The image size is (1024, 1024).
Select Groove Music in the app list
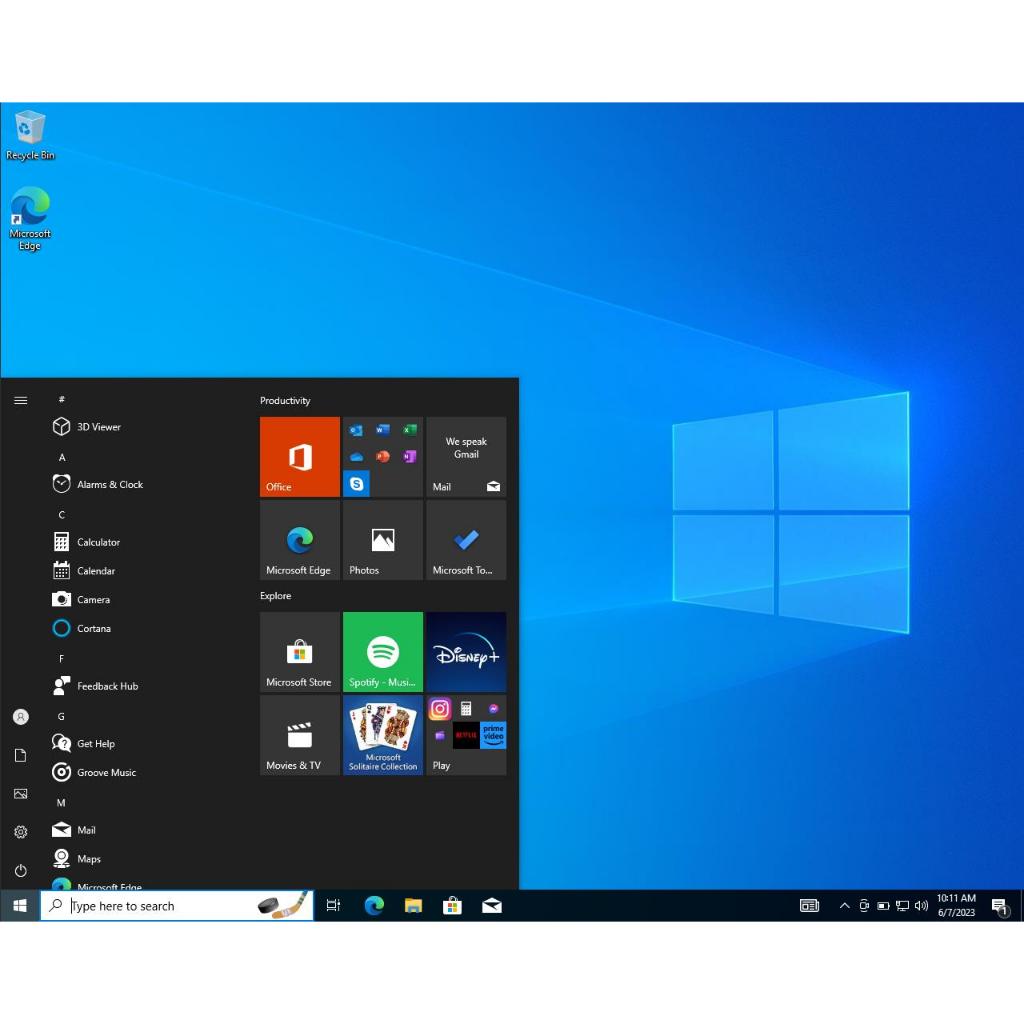point(106,772)
